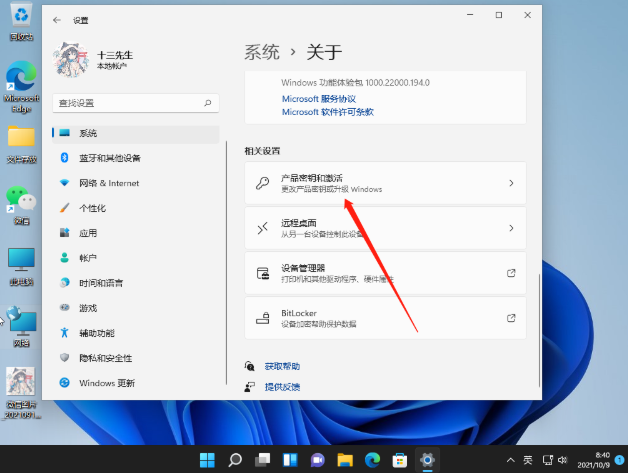628x473 pixels.
Task: Expand the 产品密钥和激活 chevron arrow
Action: tap(511, 183)
